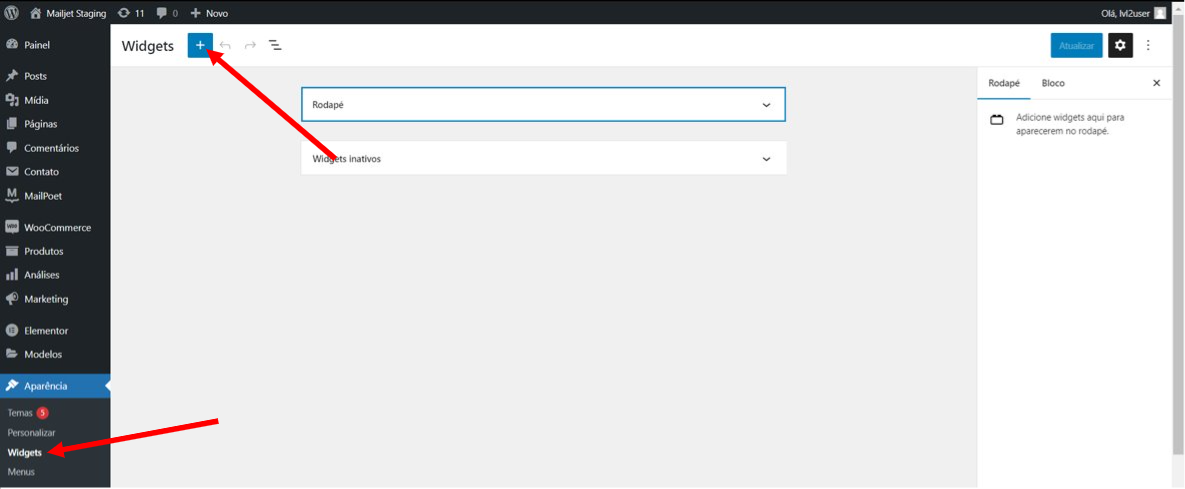Close the settings sidebar panel
The image size is (1185, 489).
[1156, 83]
